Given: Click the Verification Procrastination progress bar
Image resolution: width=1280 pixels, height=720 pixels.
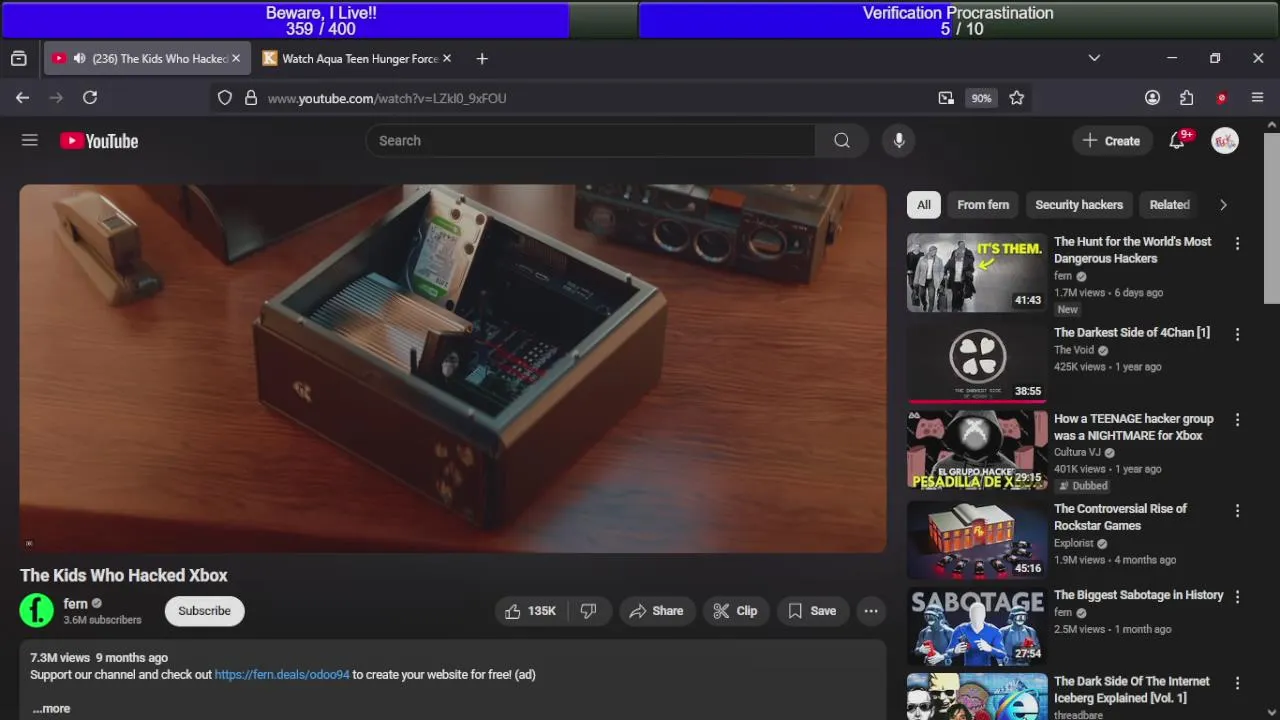Looking at the screenshot, I should point(958,20).
